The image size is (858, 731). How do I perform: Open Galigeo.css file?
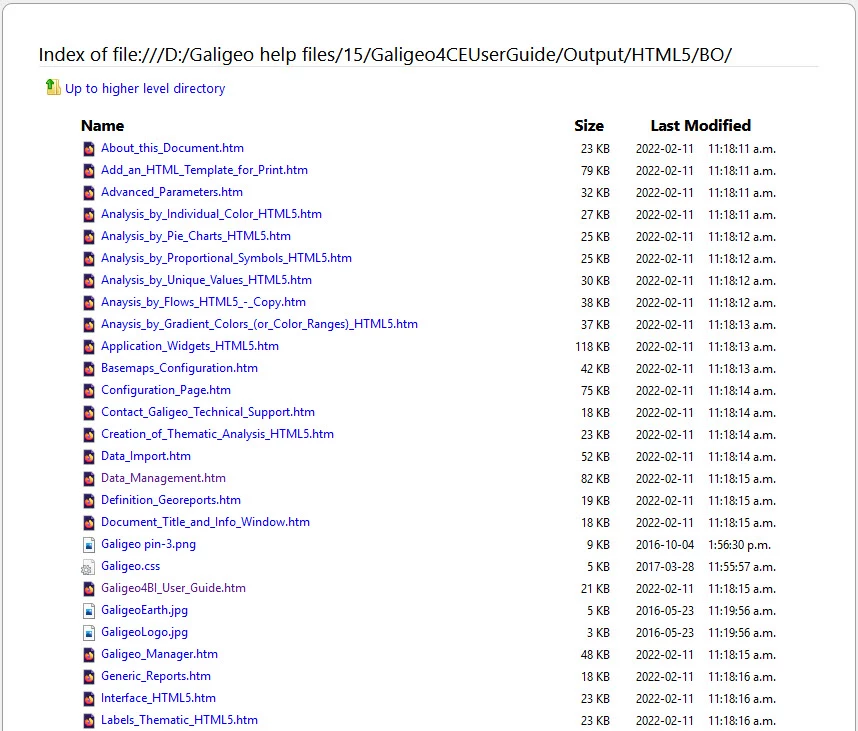pos(131,566)
